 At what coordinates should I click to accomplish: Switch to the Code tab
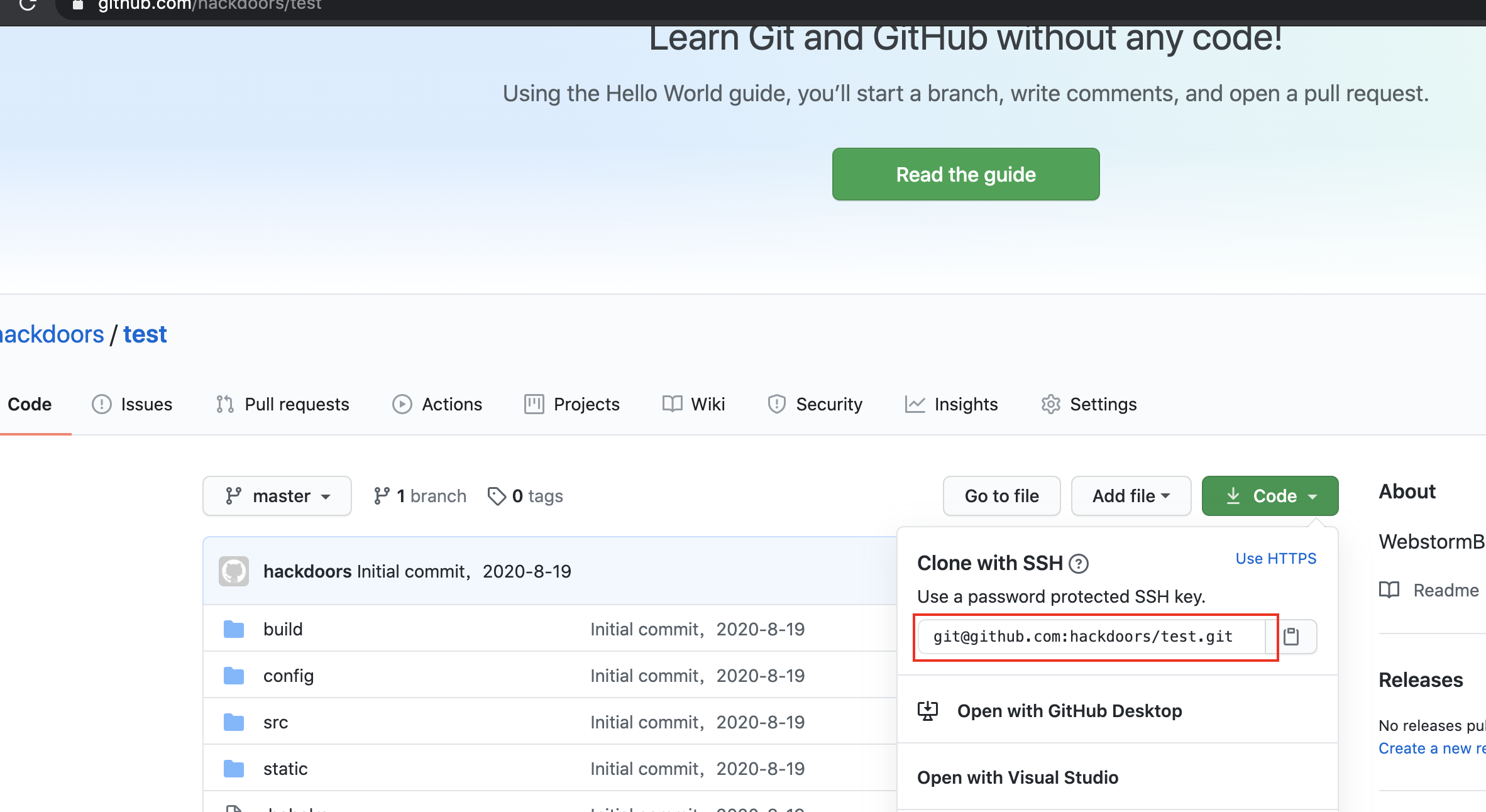tap(30, 404)
